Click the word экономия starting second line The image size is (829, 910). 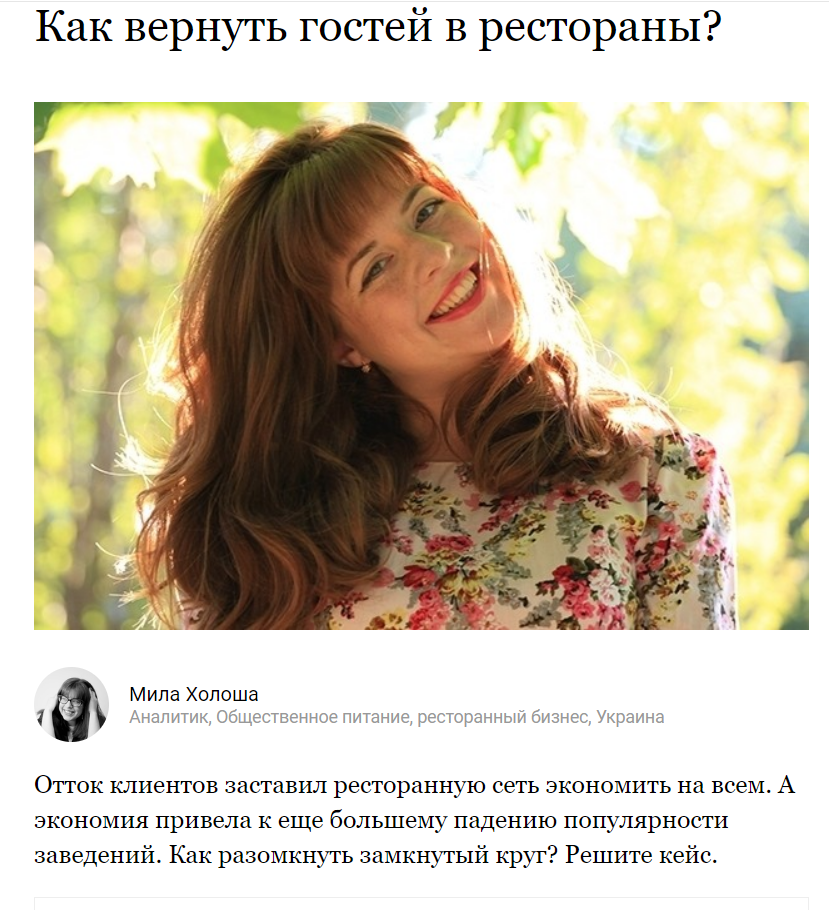92,821
